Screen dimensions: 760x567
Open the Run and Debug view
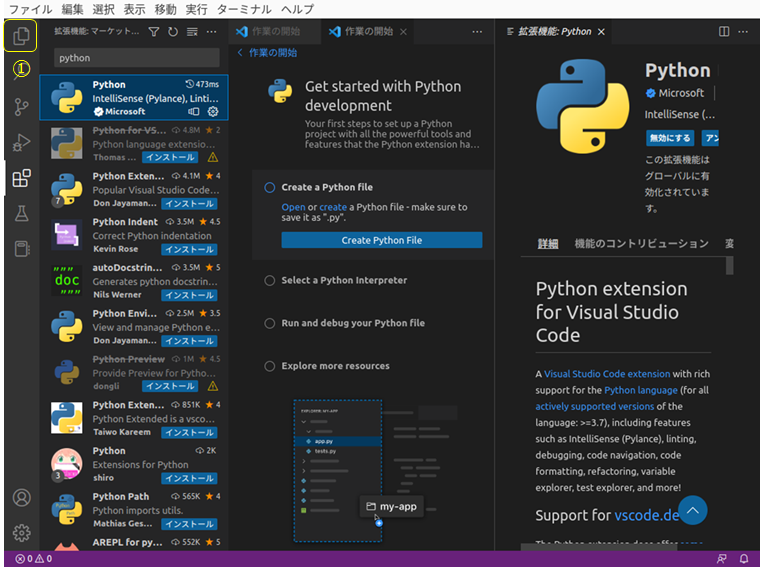pos(21,143)
